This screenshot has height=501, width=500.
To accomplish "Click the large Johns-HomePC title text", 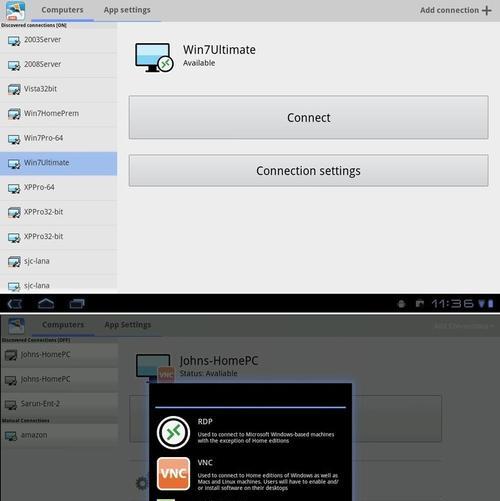I will pos(219,361).
